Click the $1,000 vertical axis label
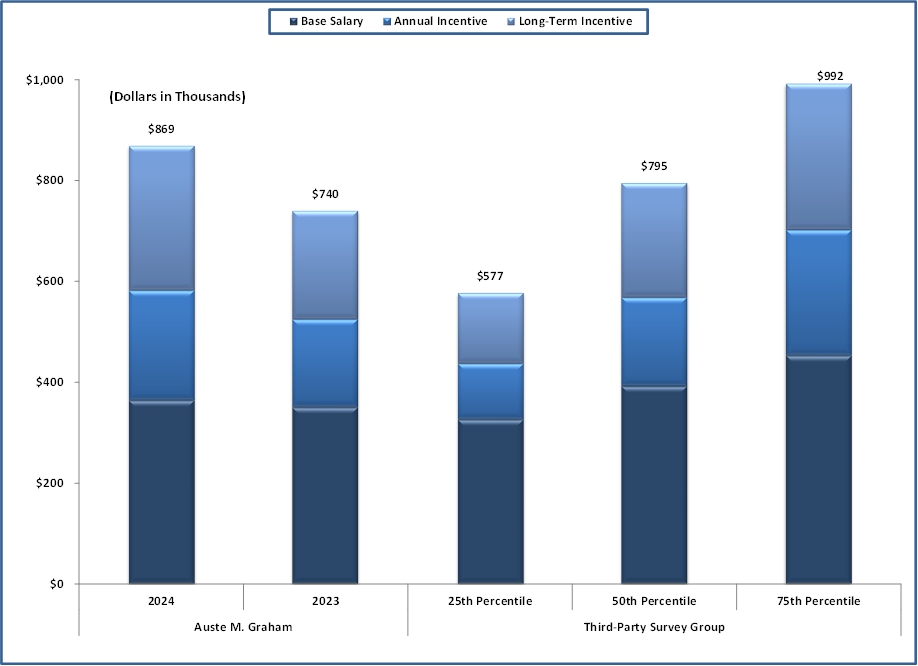Image resolution: width=918 pixels, height=666 pixels. (45, 80)
